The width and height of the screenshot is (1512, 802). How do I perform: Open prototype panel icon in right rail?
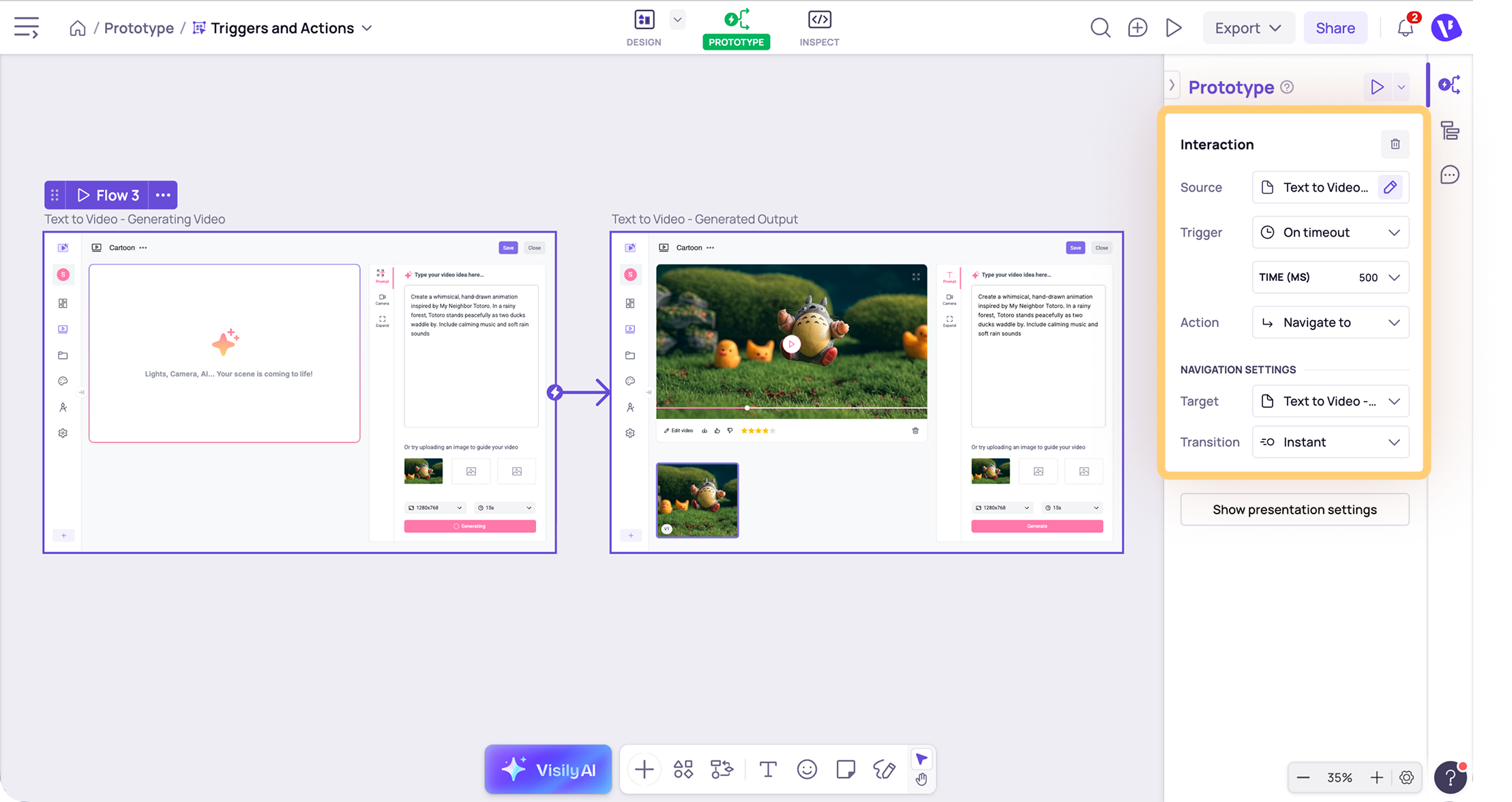1449,85
